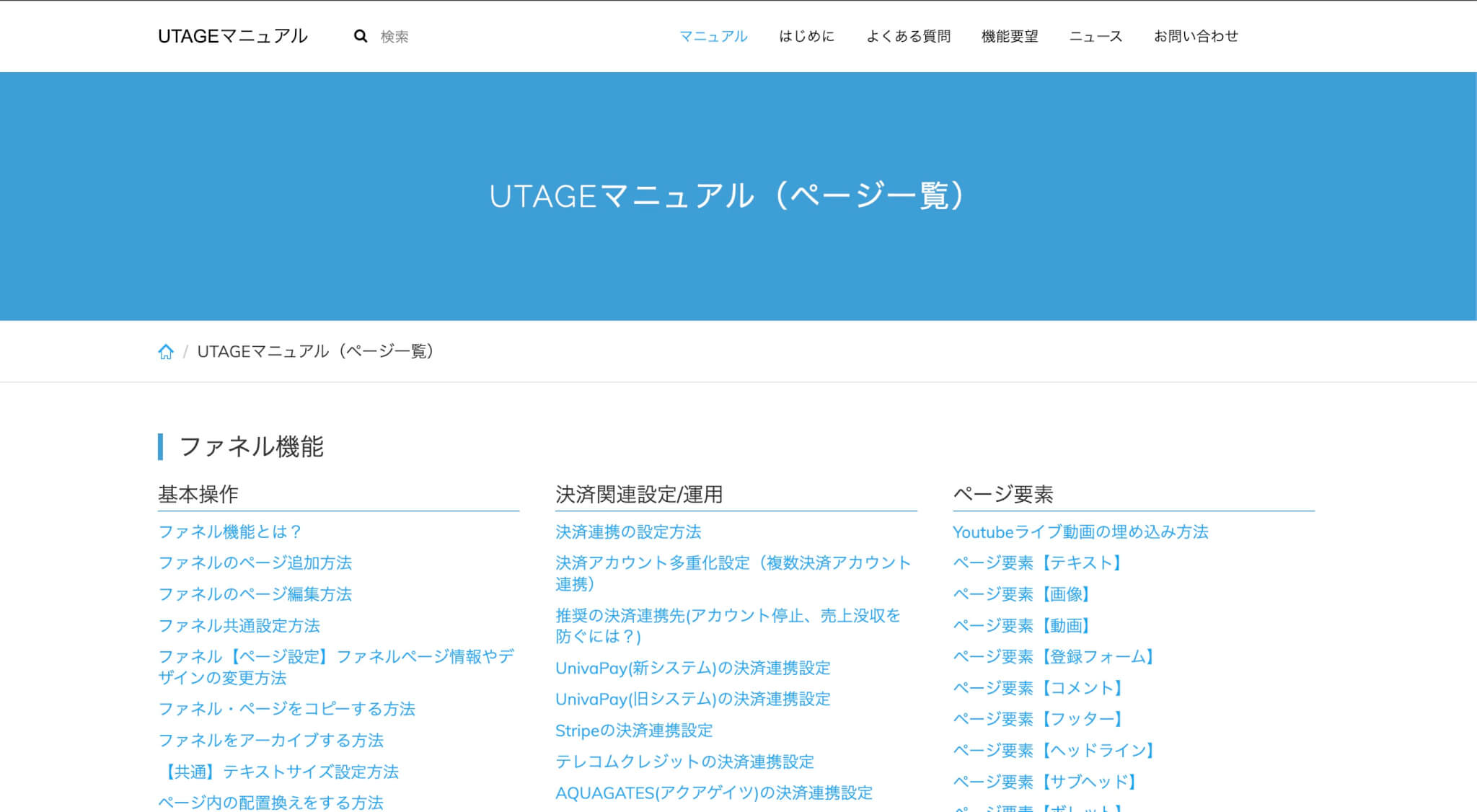Open 推奨の決済連携先 article link

pos(728,626)
